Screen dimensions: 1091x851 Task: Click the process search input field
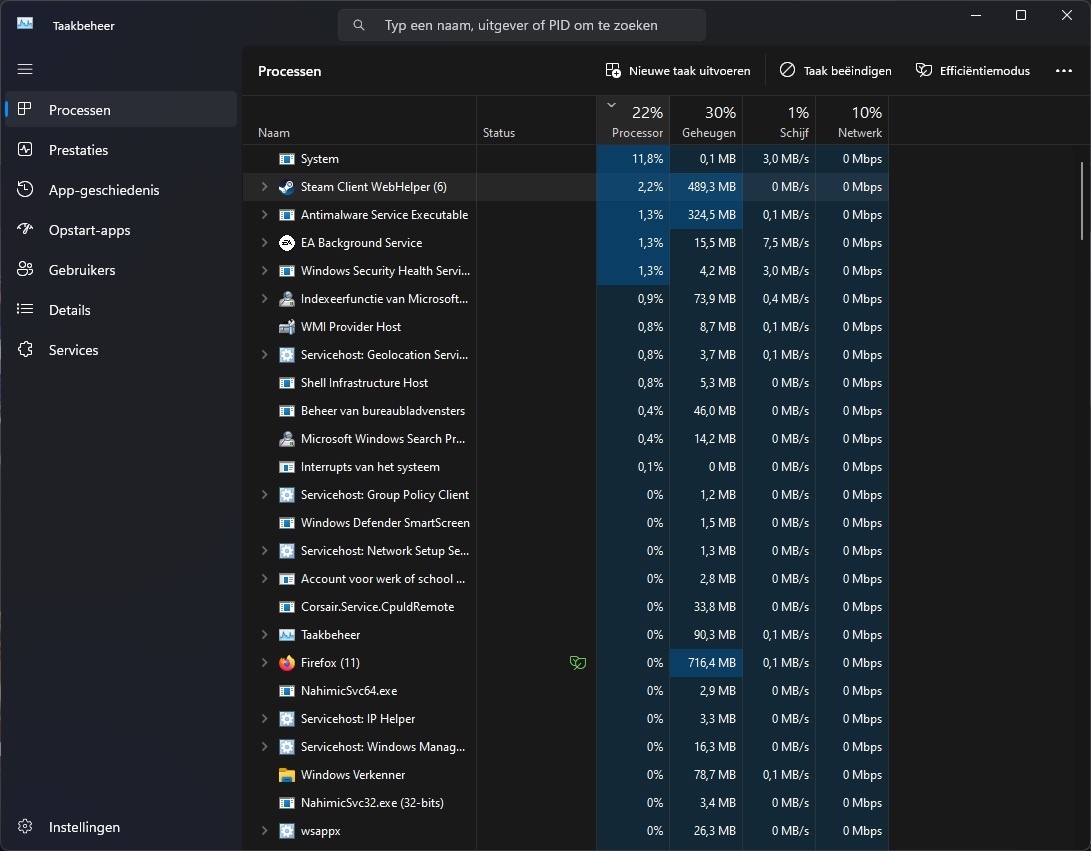pos(522,25)
